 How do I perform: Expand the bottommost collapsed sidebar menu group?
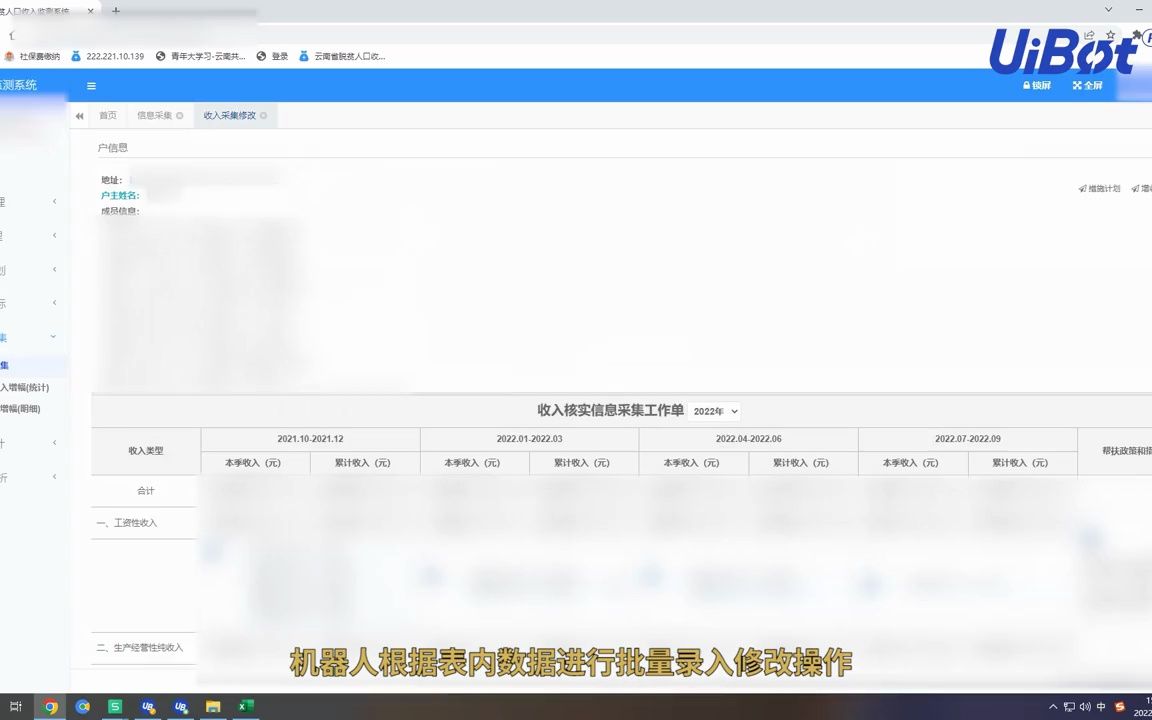click(x=30, y=477)
